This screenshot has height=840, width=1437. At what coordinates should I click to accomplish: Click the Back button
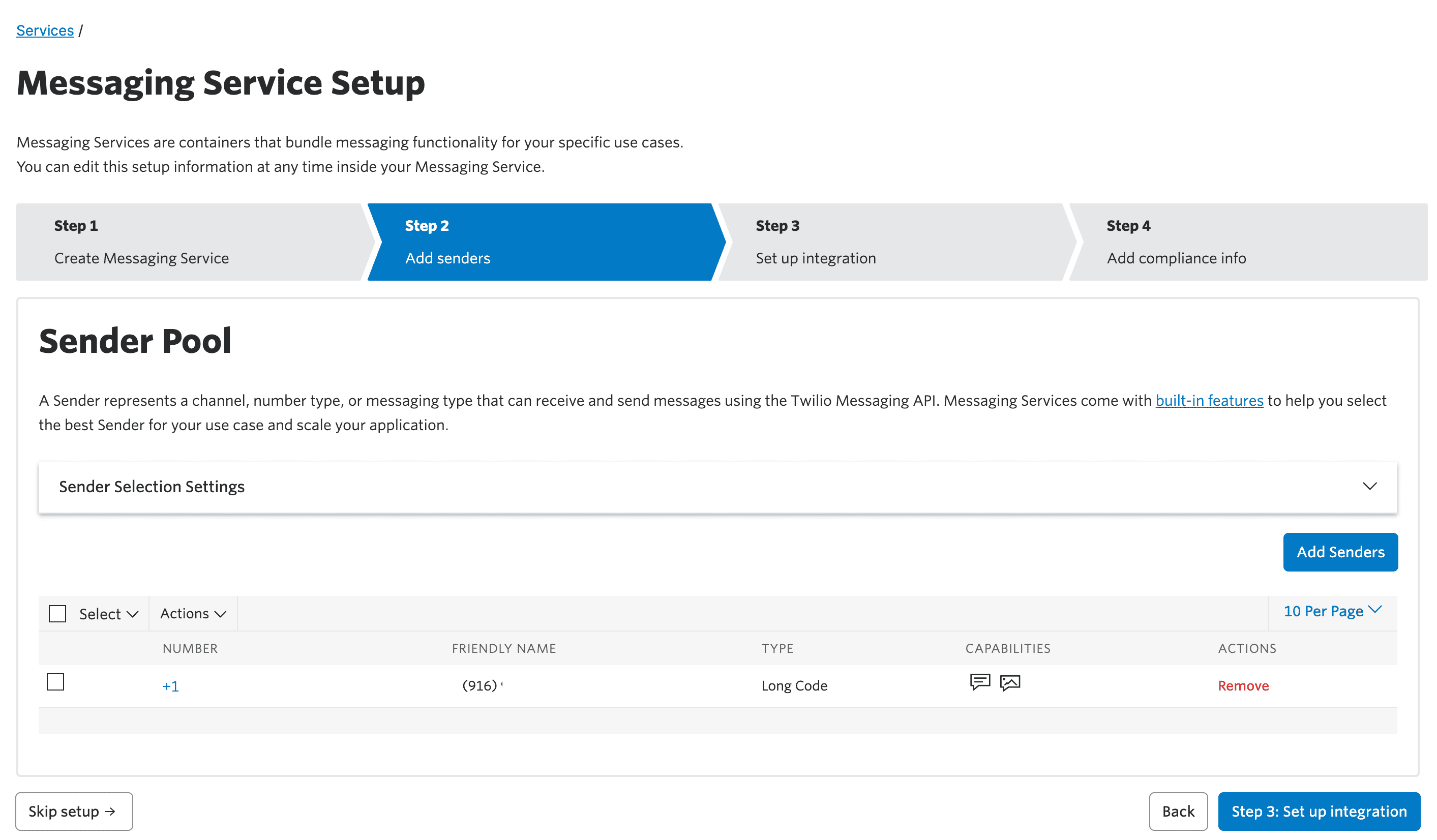click(x=1178, y=811)
